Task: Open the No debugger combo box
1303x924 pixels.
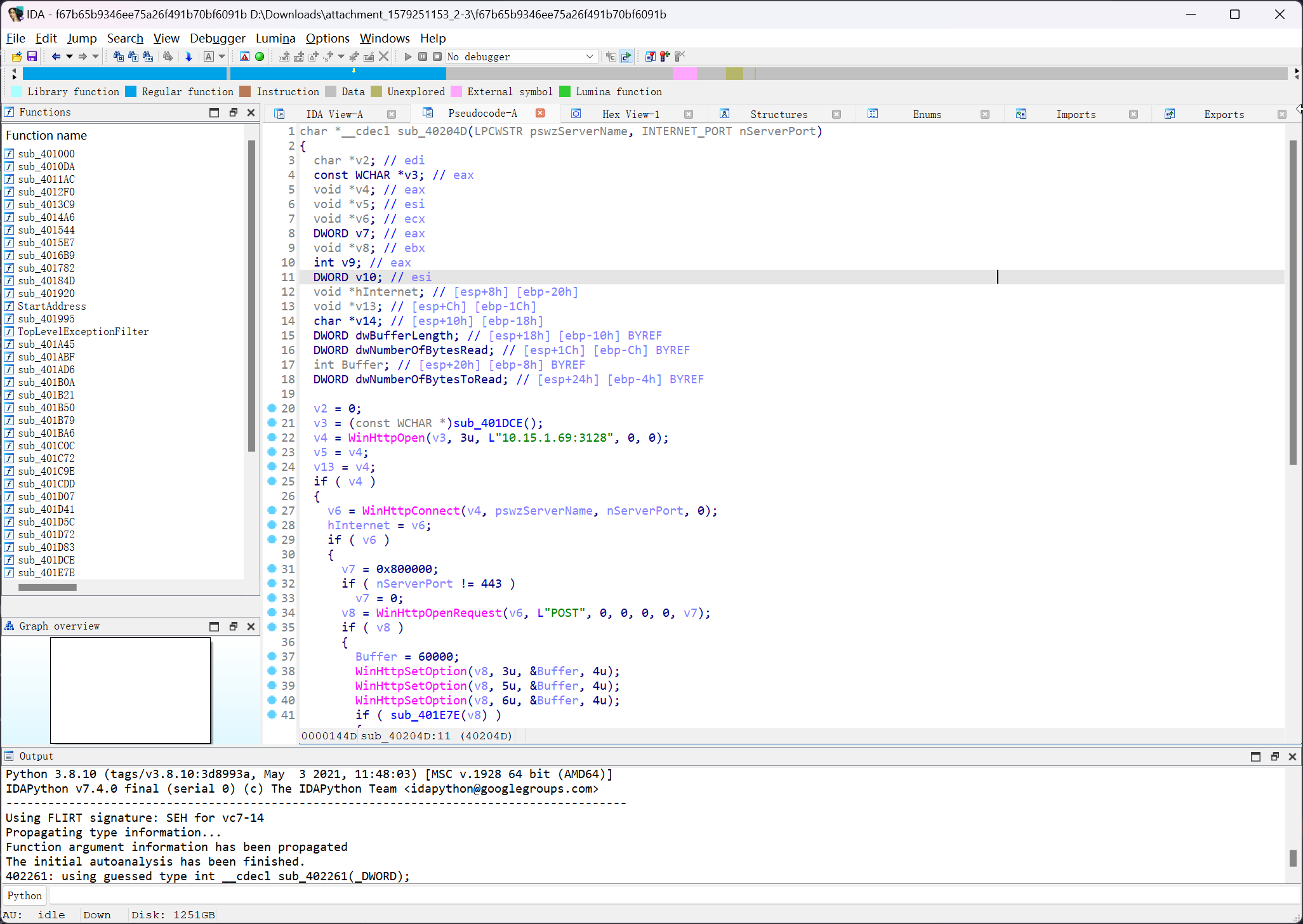Action: pos(520,56)
